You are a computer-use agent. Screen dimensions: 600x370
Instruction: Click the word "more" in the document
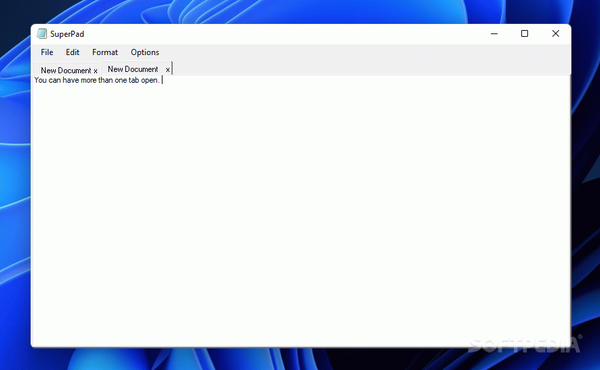pos(88,80)
